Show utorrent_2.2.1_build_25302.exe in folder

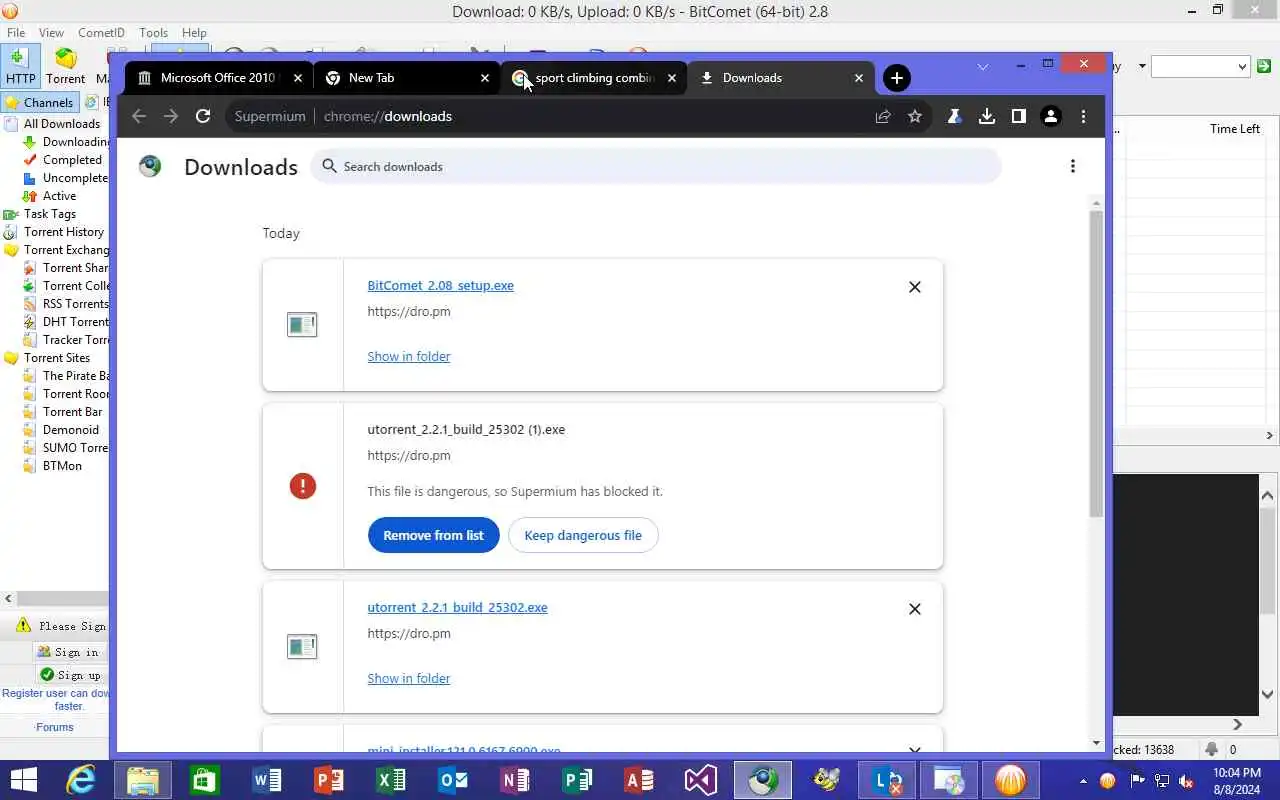click(409, 678)
